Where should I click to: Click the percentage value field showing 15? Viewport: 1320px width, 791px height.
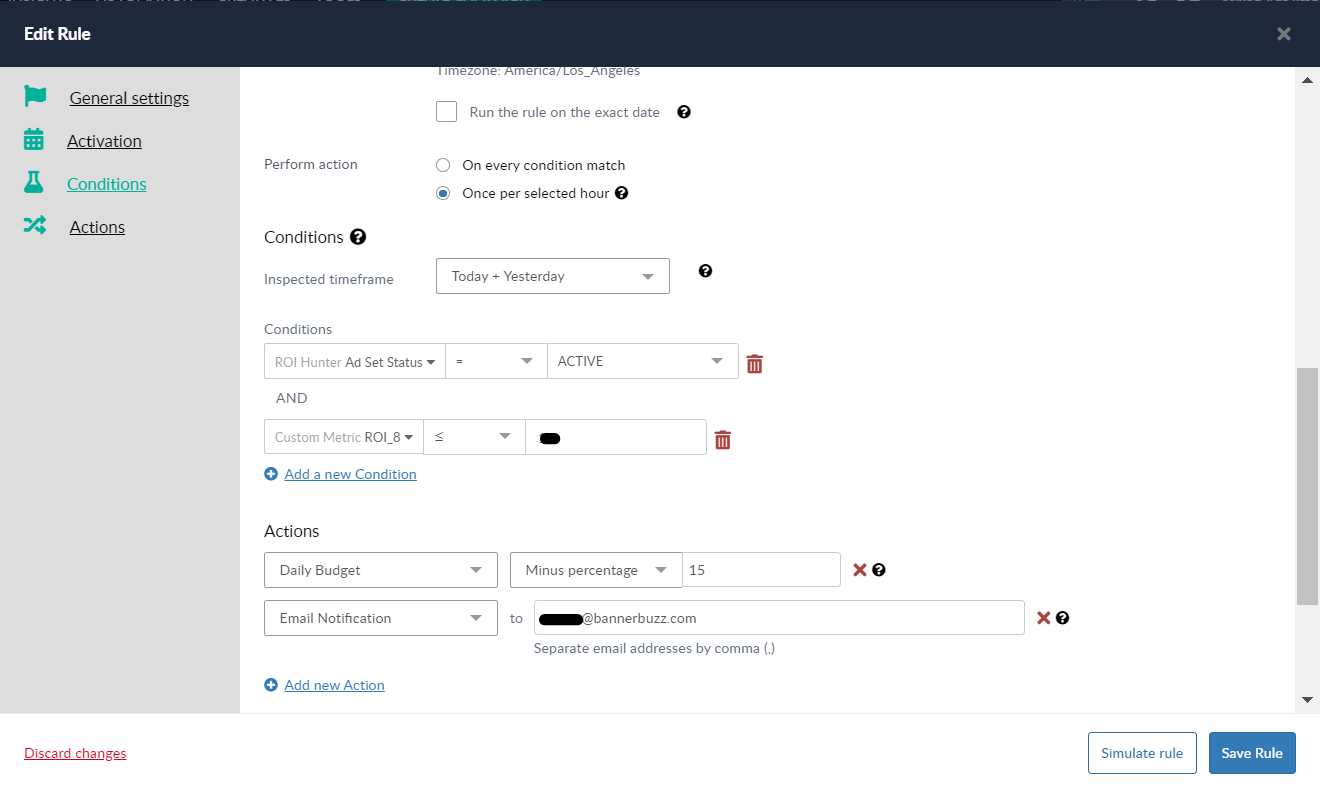click(762, 570)
